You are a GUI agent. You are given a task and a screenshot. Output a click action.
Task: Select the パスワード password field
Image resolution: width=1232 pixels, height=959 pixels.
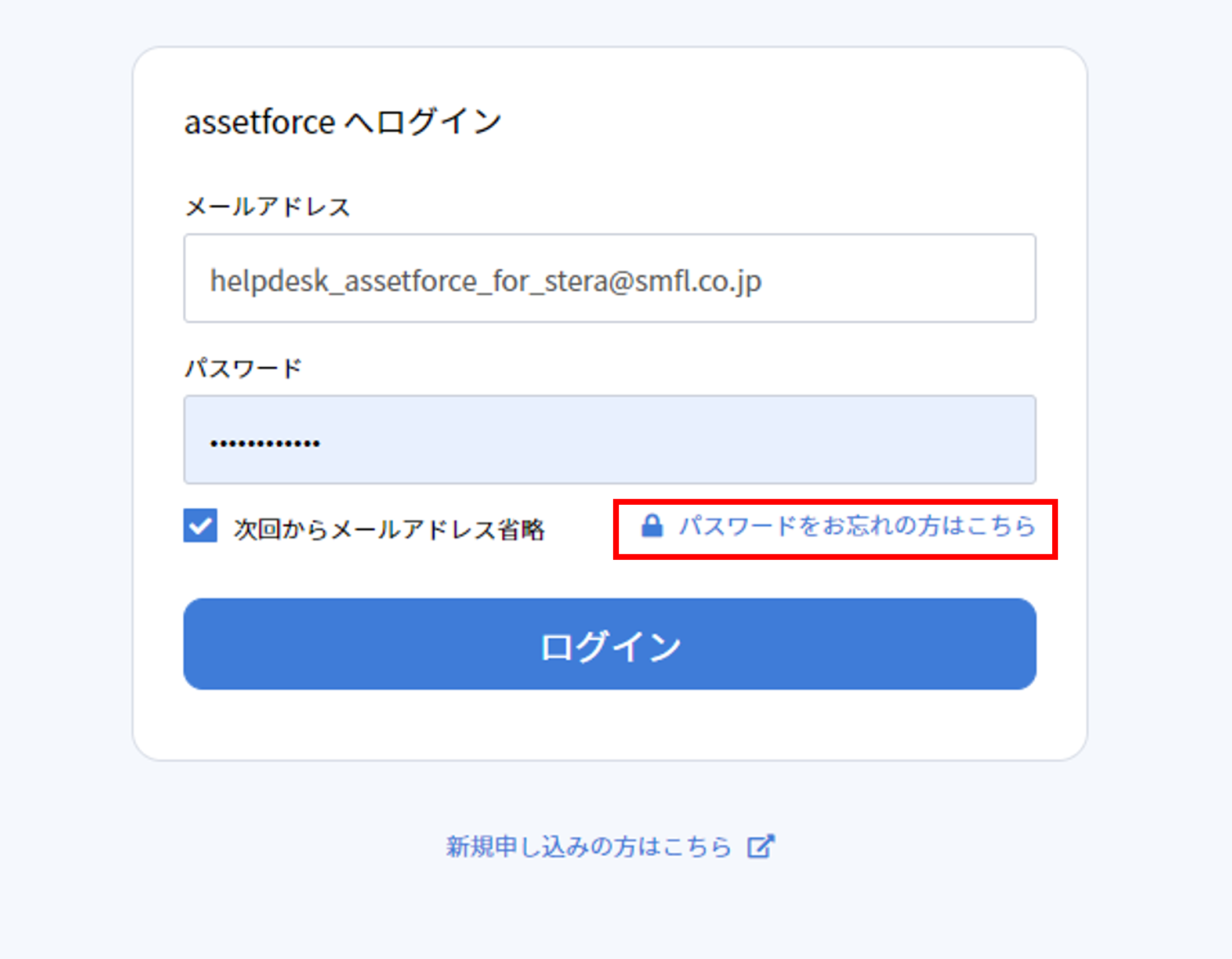609,439
